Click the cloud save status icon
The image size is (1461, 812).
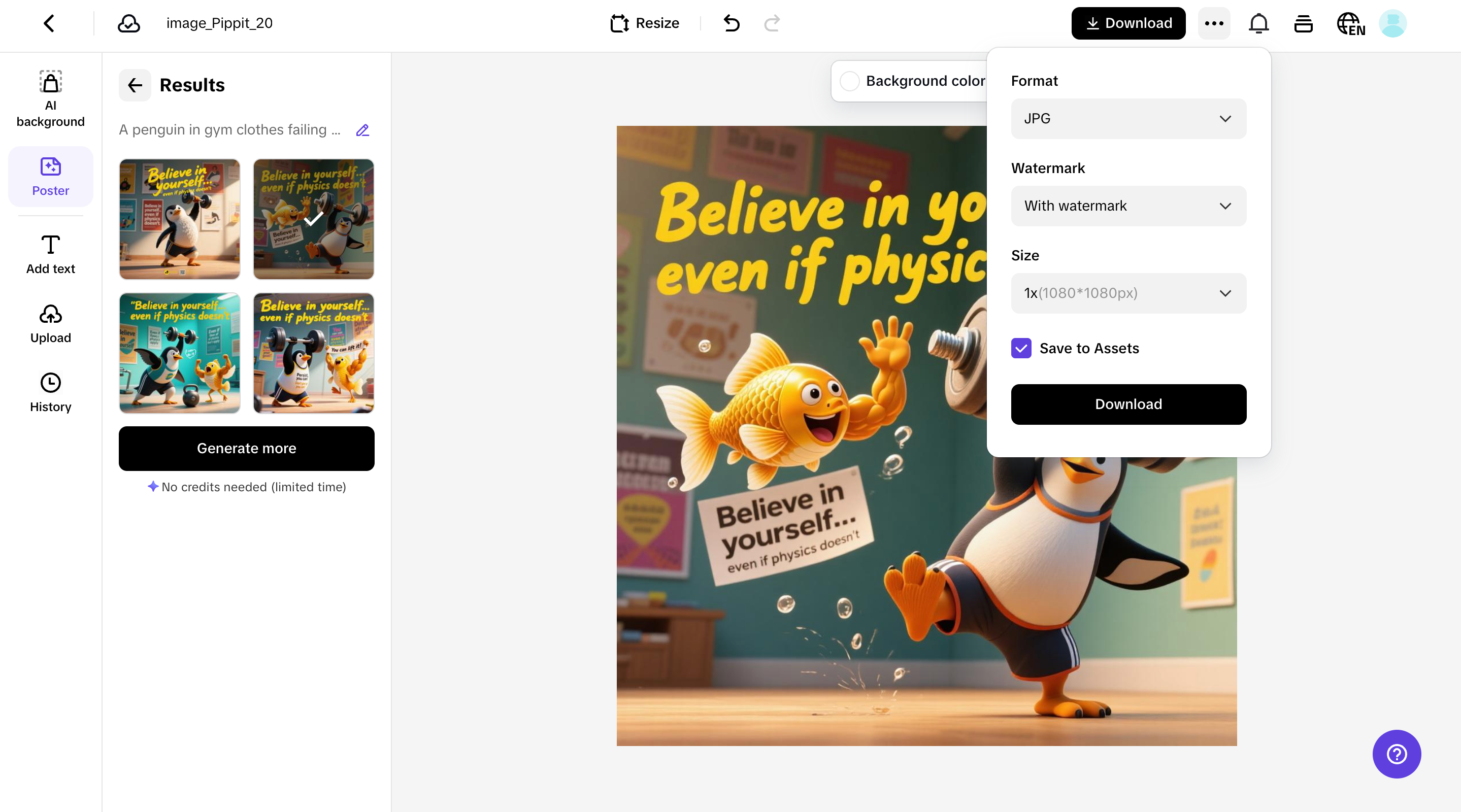coord(129,23)
